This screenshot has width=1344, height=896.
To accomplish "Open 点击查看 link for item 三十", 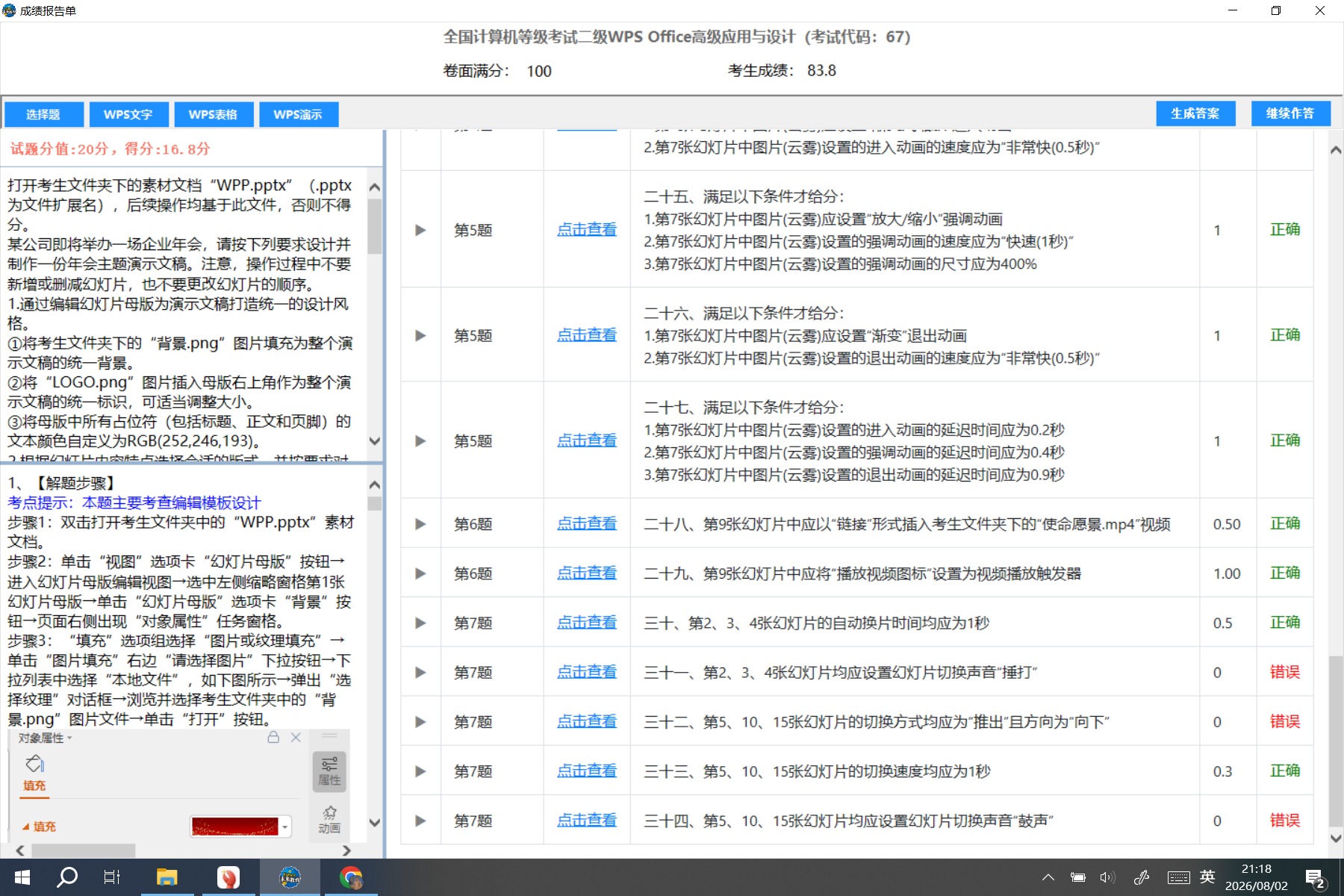I will (x=587, y=622).
